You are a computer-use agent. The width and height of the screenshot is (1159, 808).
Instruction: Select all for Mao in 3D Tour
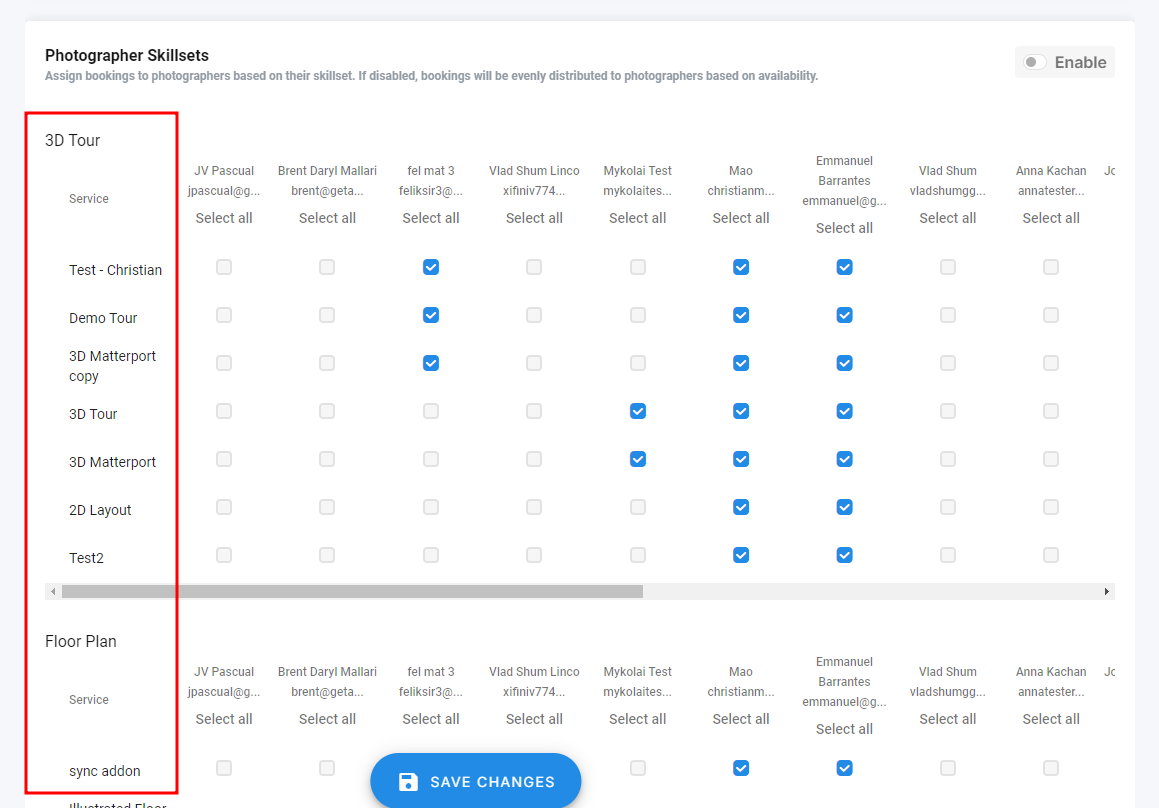pos(741,218)
